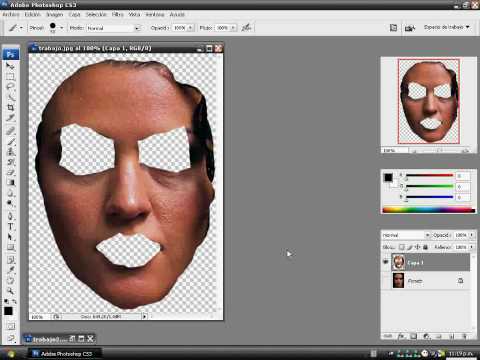Show visibility box for Fondo layer
Screen dimensions: 480x360
coord(386,281)
